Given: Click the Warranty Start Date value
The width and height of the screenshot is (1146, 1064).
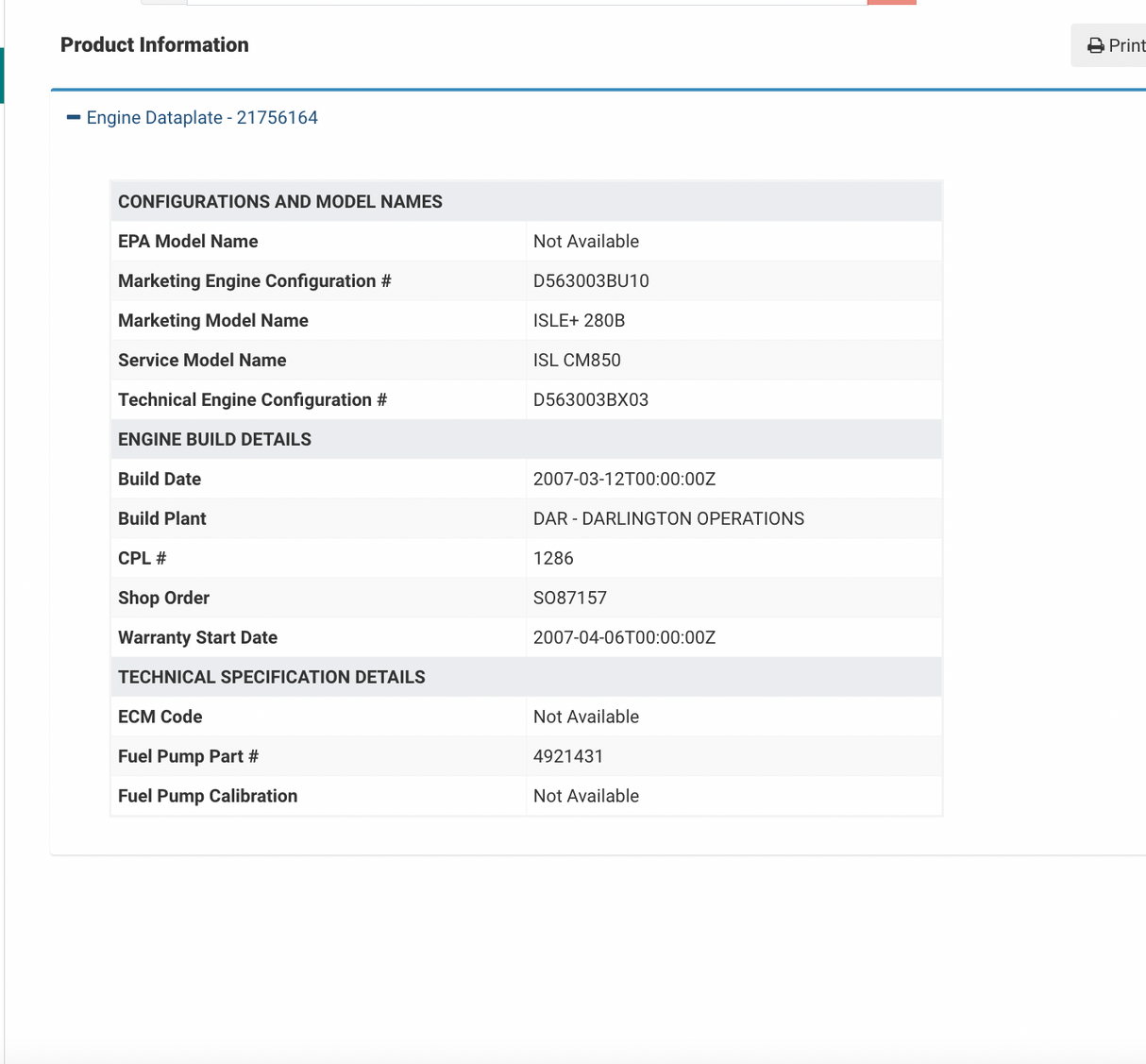Looking at the screenshot, I should click(624, 638).
